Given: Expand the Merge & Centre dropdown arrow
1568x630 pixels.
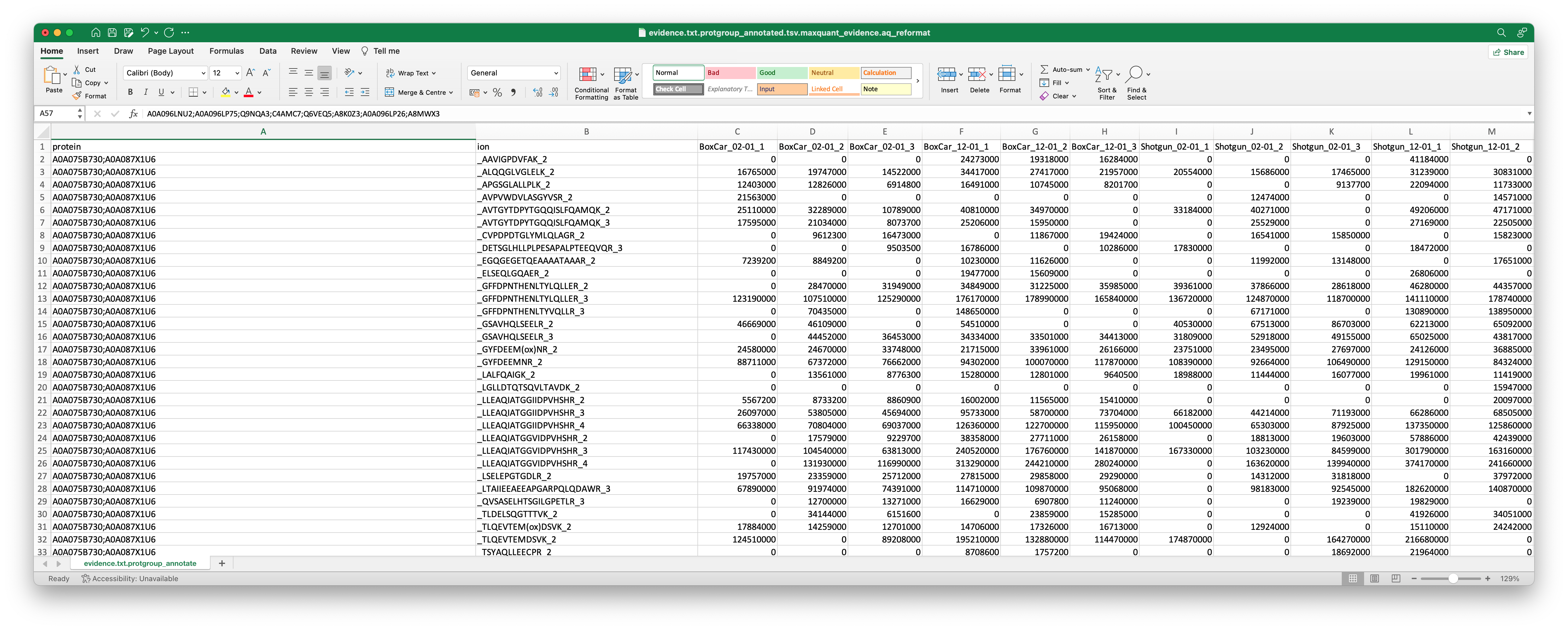Looking at the screenshot, I should tap(451, 93).
